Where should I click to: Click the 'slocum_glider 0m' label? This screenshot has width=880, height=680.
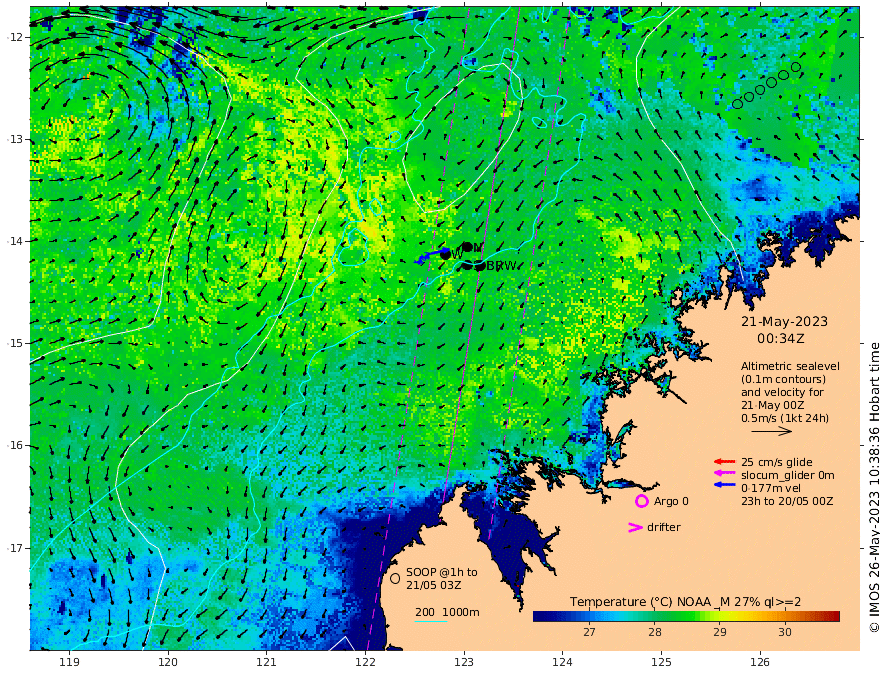click(x=787, y=475)
